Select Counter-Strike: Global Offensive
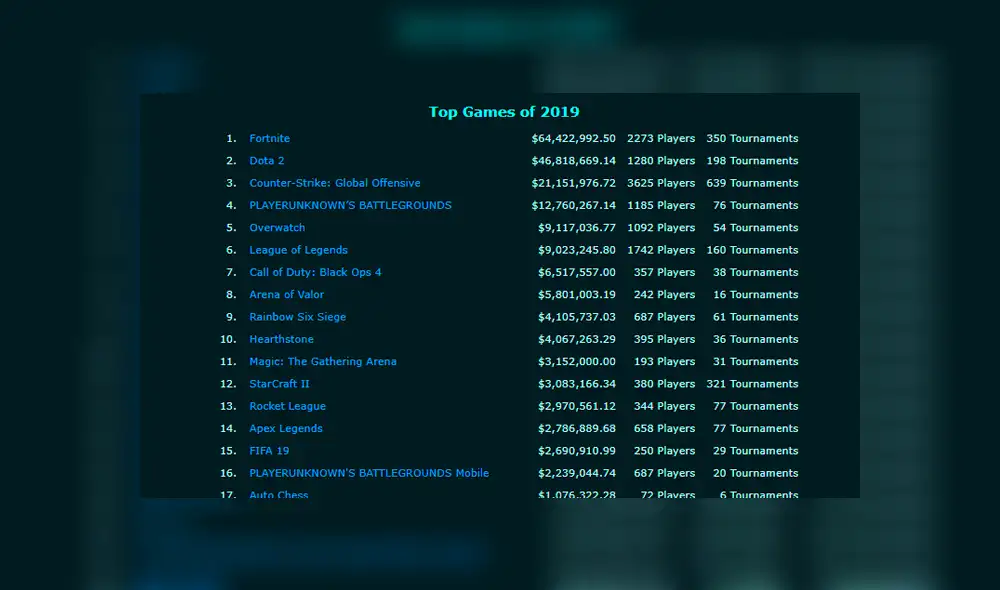Image resolution: width=1000 pixels, height=590 pixels. point(334,183)
